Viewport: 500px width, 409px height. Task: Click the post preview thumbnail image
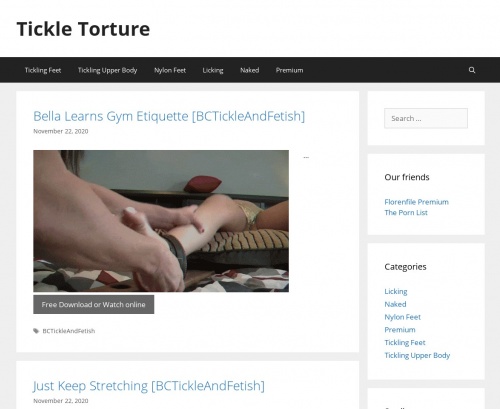161,221
